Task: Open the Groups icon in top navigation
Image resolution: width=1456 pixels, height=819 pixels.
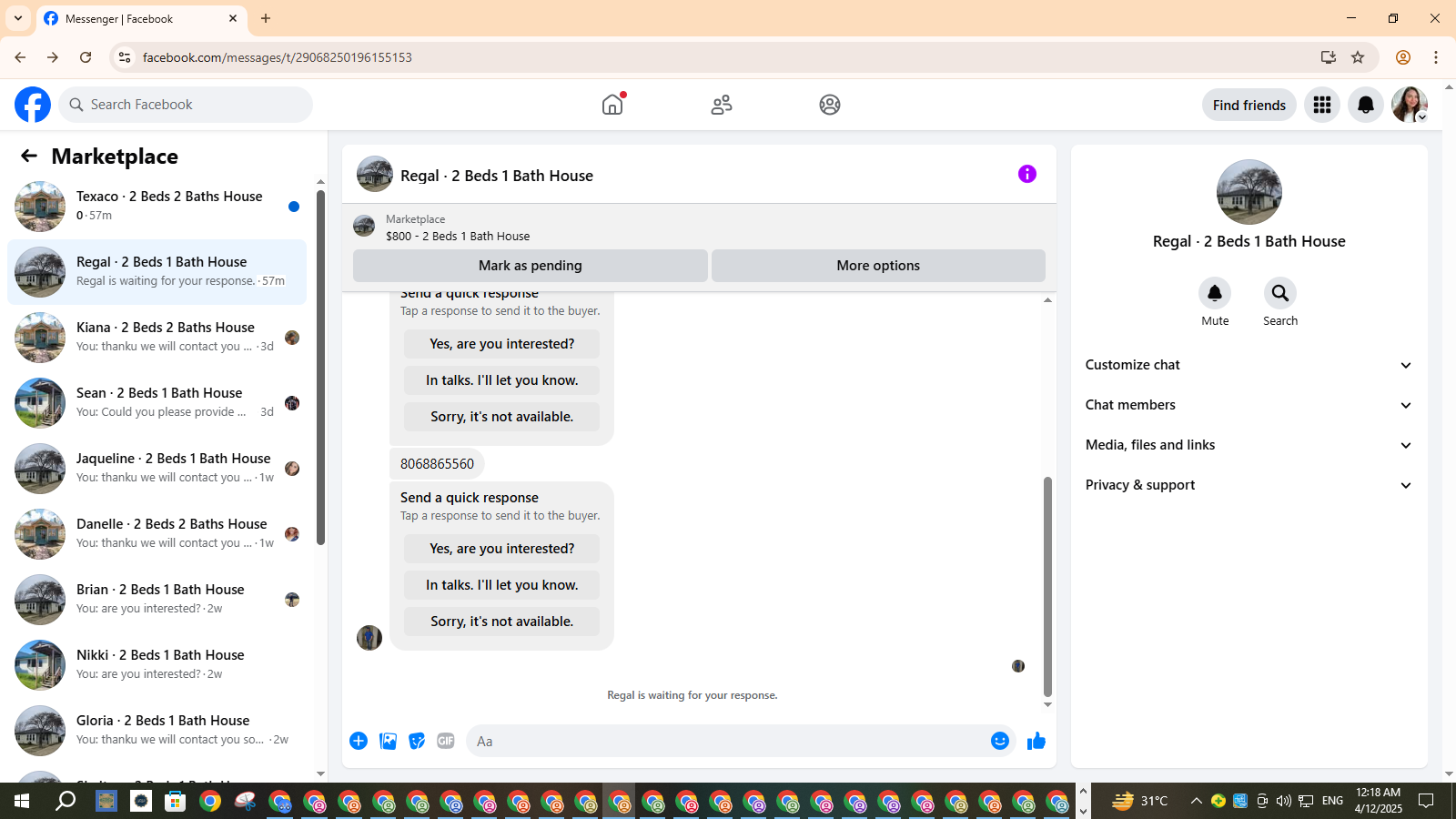Action: [x=830, y=105]
